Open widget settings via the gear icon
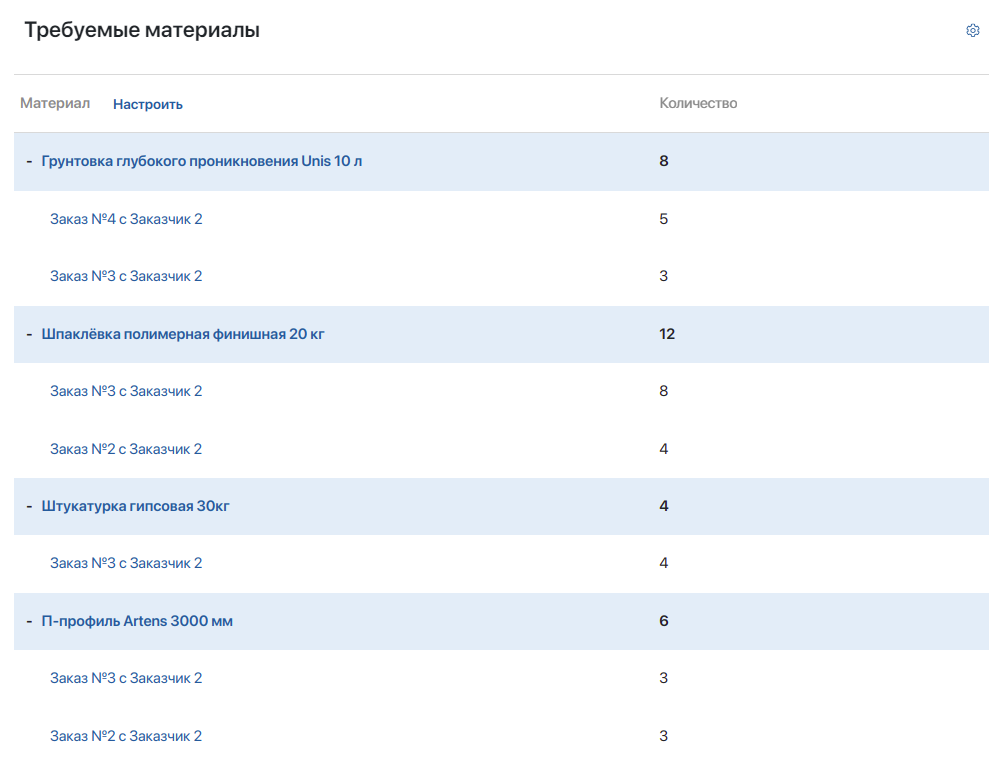 972,31
